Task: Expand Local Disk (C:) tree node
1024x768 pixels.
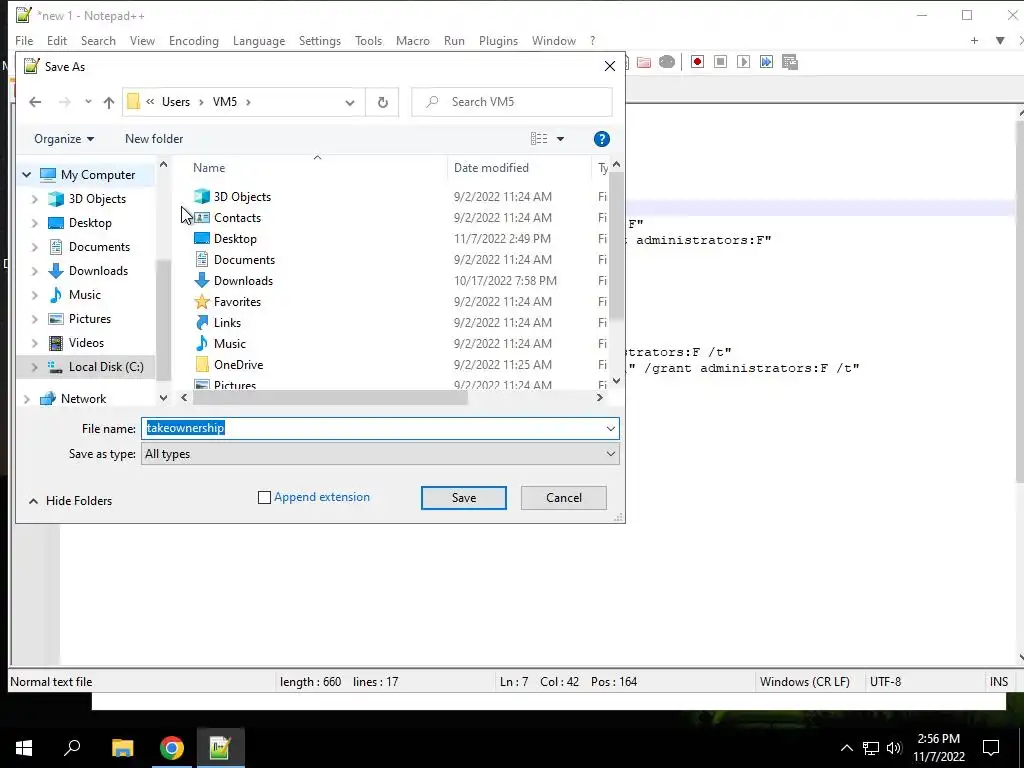Action: click(x=35, y=367)
